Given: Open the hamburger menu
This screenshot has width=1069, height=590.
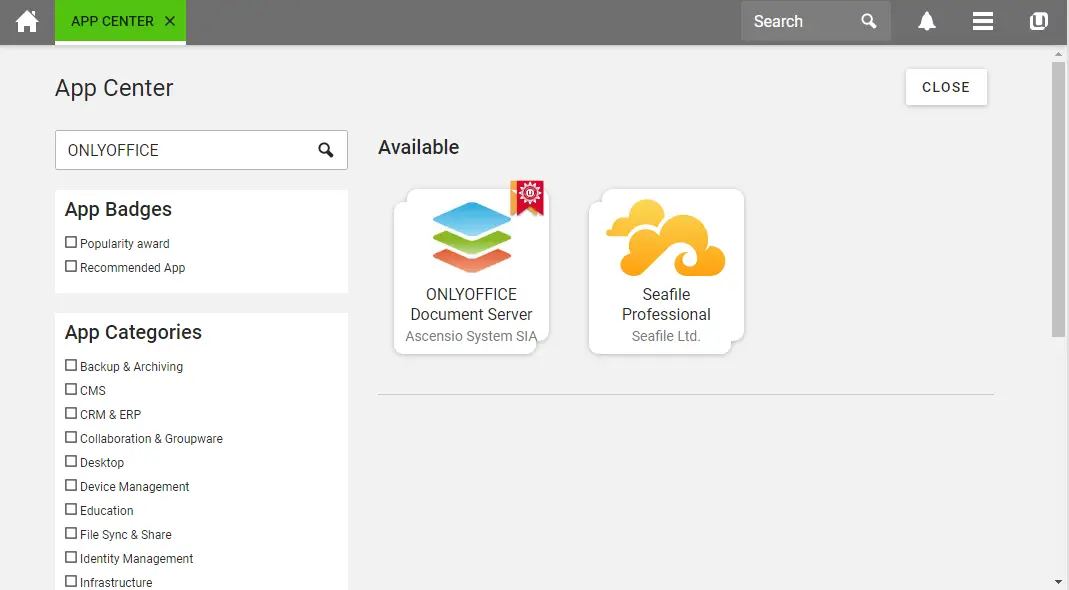Looking at the screenshot, I should tap(982, 20).
